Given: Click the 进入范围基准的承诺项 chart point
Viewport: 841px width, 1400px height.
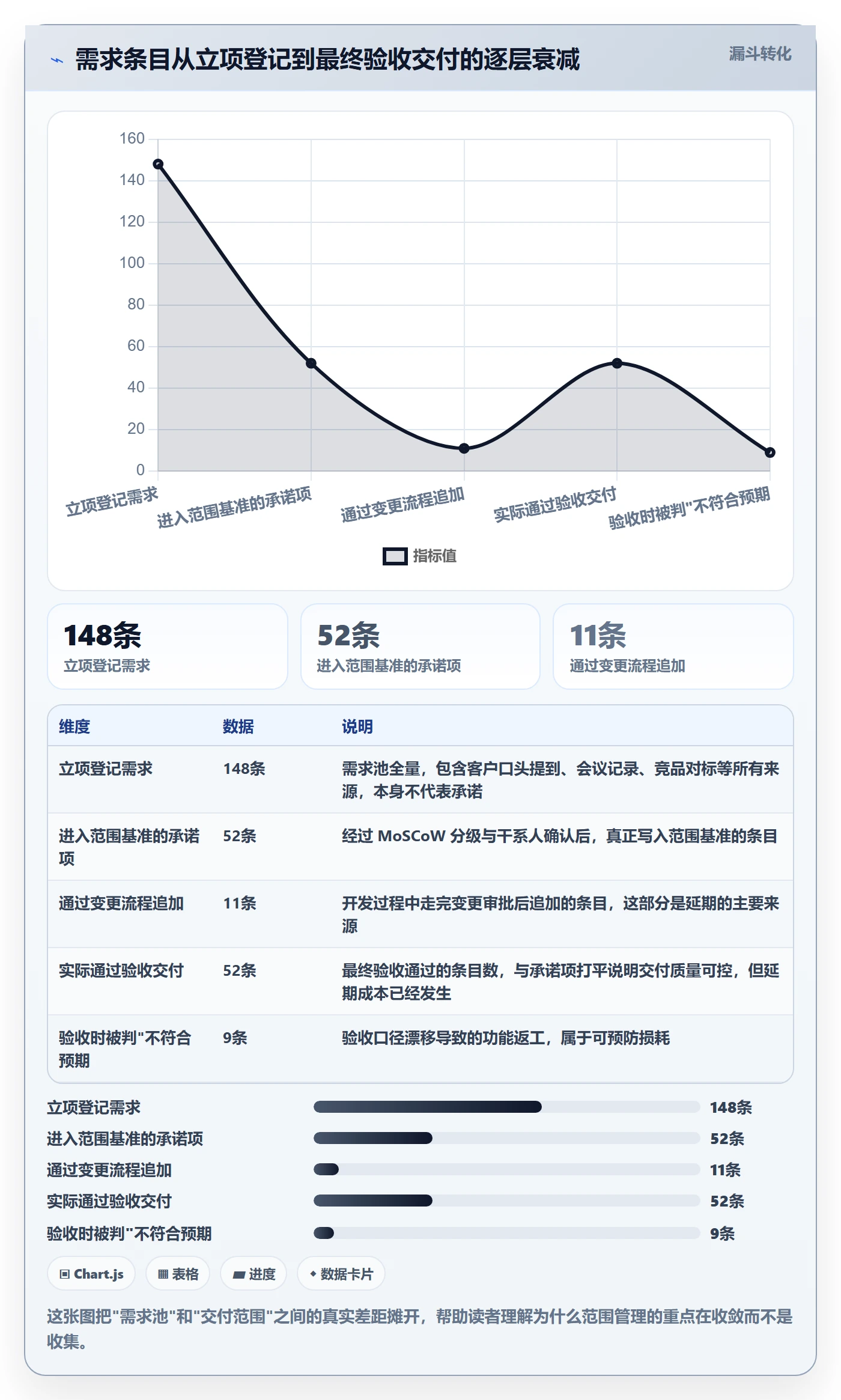Looking at the screenshot, I should pyautogui.click(x=311, y=363).
